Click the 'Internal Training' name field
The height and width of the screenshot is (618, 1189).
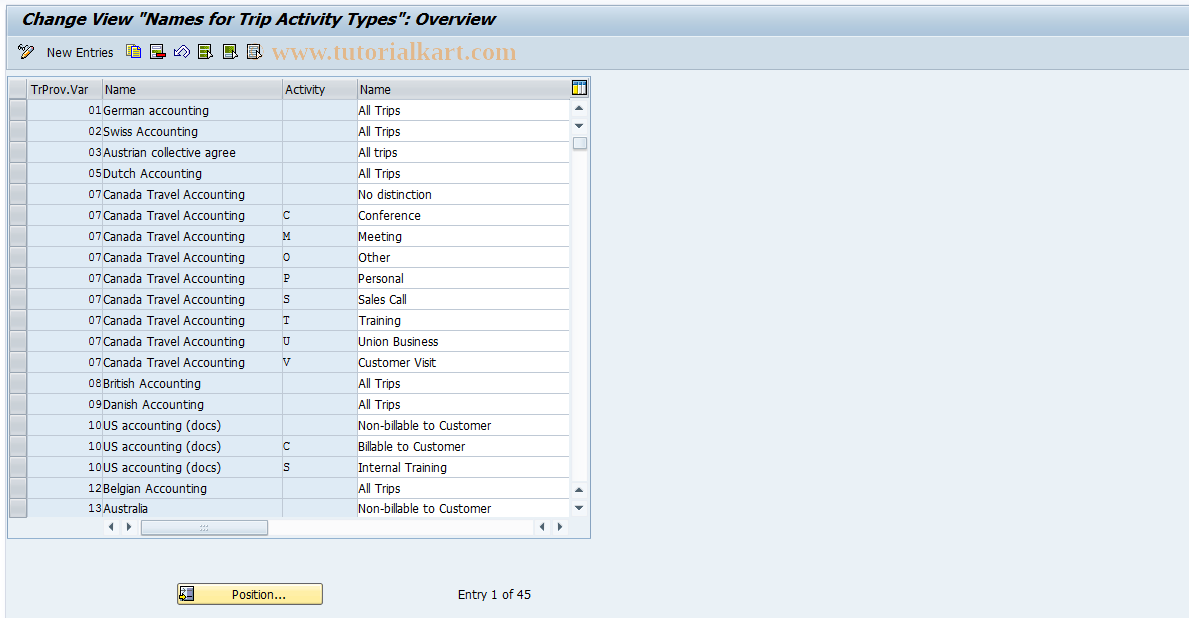click(x=463, y=467)
